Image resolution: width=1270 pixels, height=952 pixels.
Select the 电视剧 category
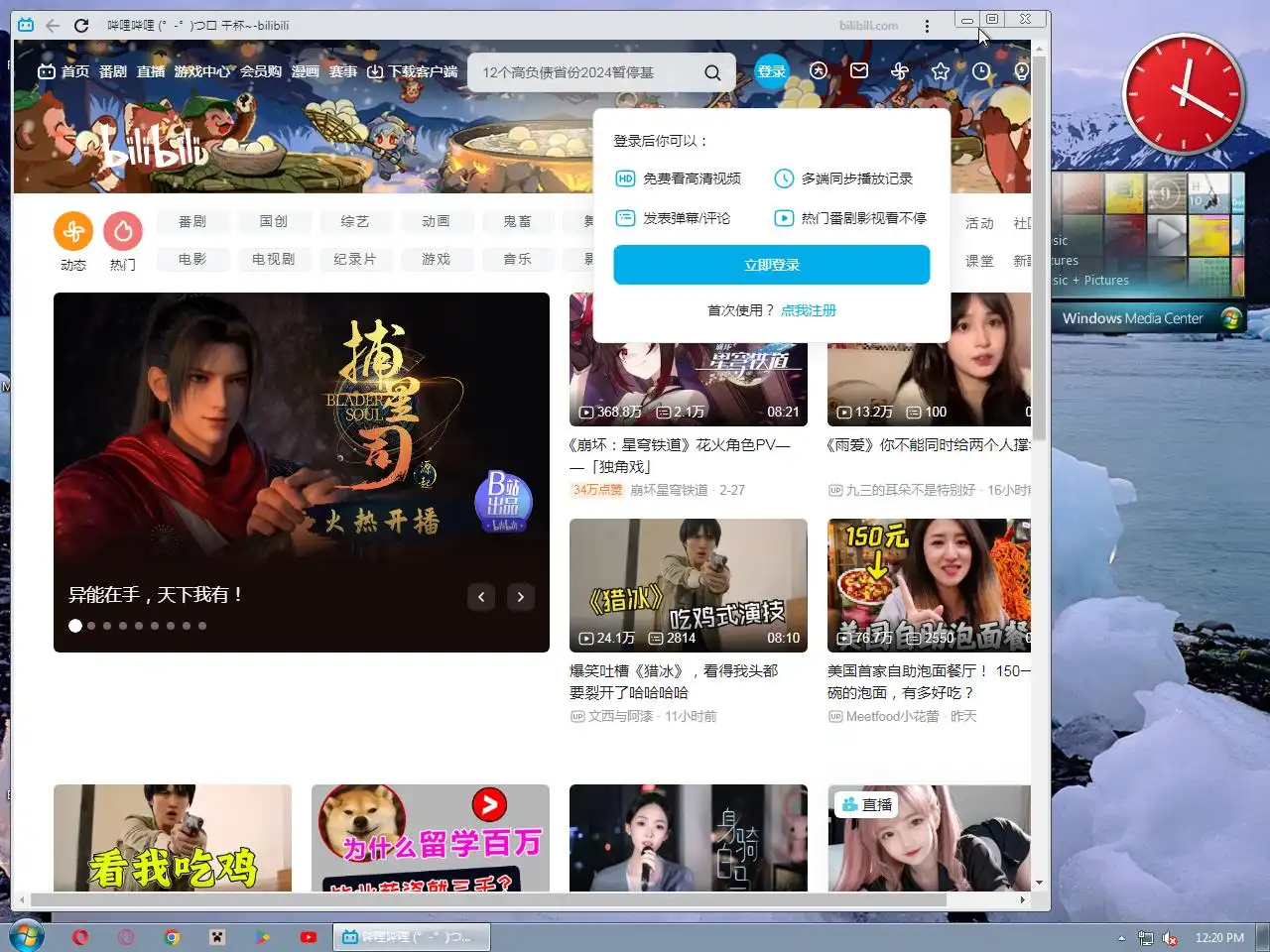coord(274,259)
